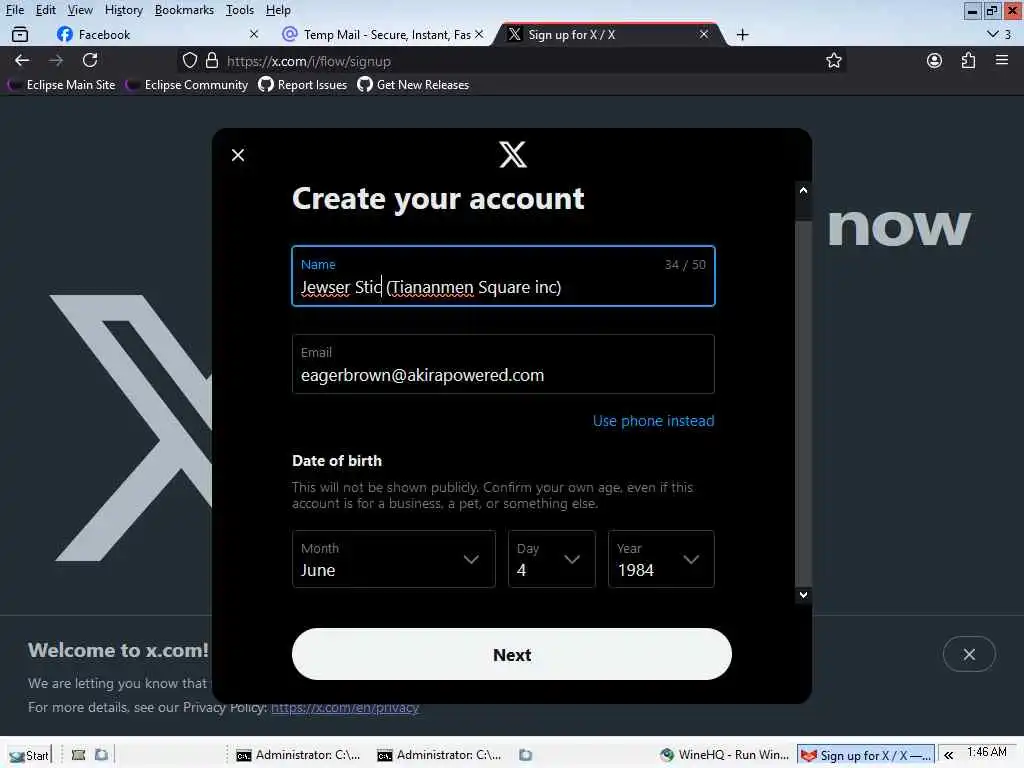The image size is (1024, 768).
Task: Open a new tab with plus button
Action: (x=743, y=35)
